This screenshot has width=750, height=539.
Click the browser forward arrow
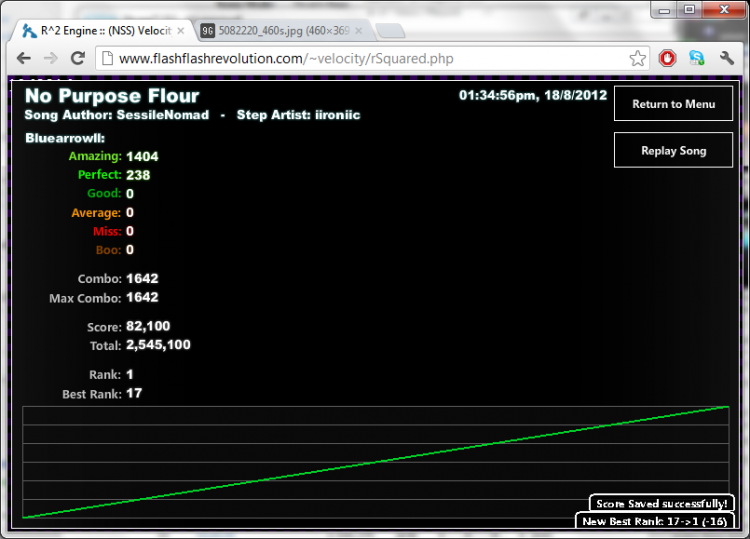point(50,58)
